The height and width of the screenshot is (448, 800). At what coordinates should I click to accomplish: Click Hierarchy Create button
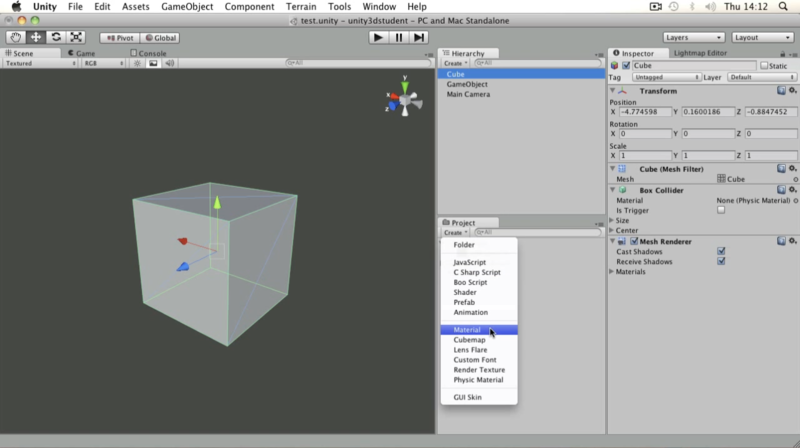[x=455, y=63]
